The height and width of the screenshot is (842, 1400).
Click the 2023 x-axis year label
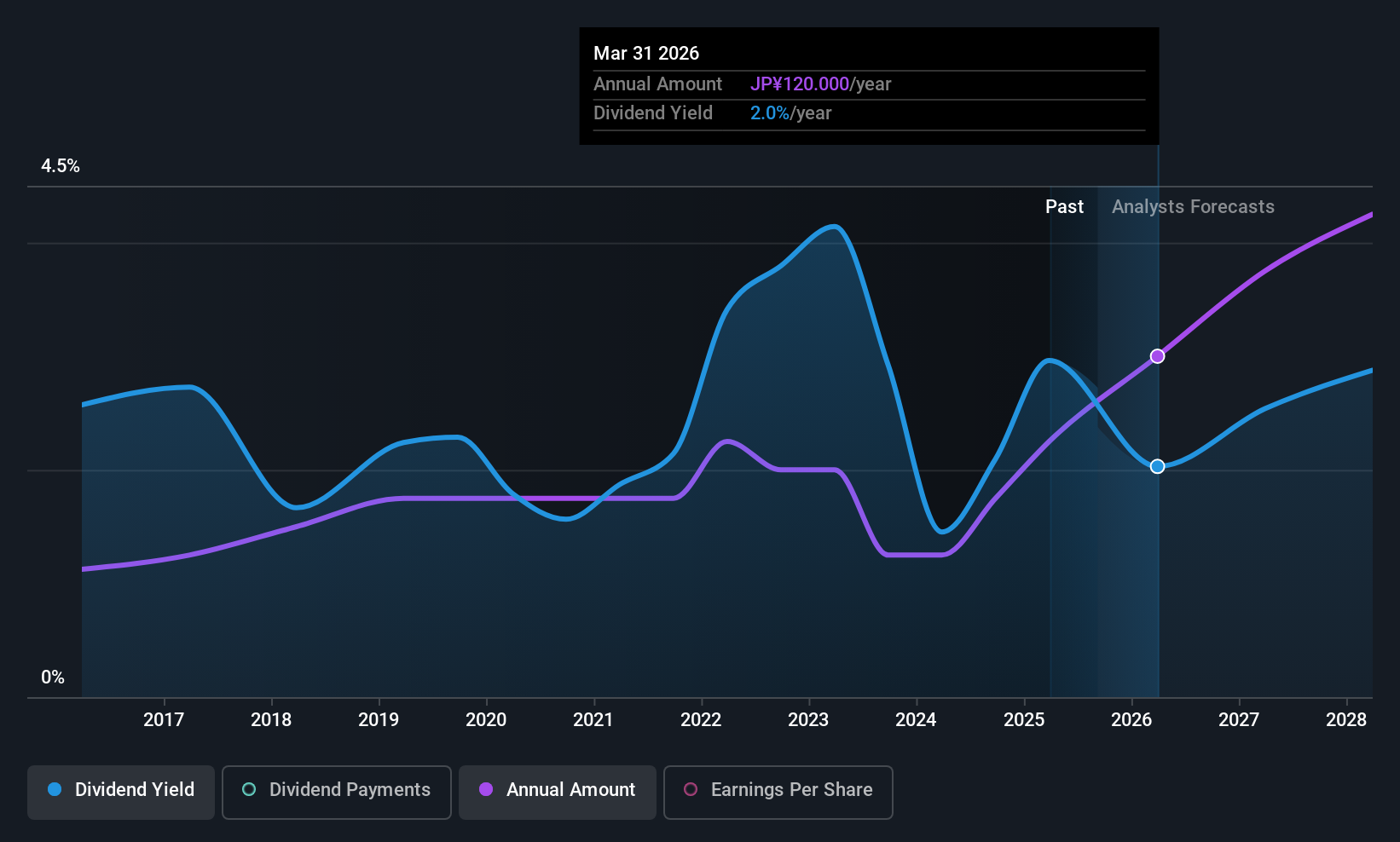pyautogui.click(x=808, y=720)
